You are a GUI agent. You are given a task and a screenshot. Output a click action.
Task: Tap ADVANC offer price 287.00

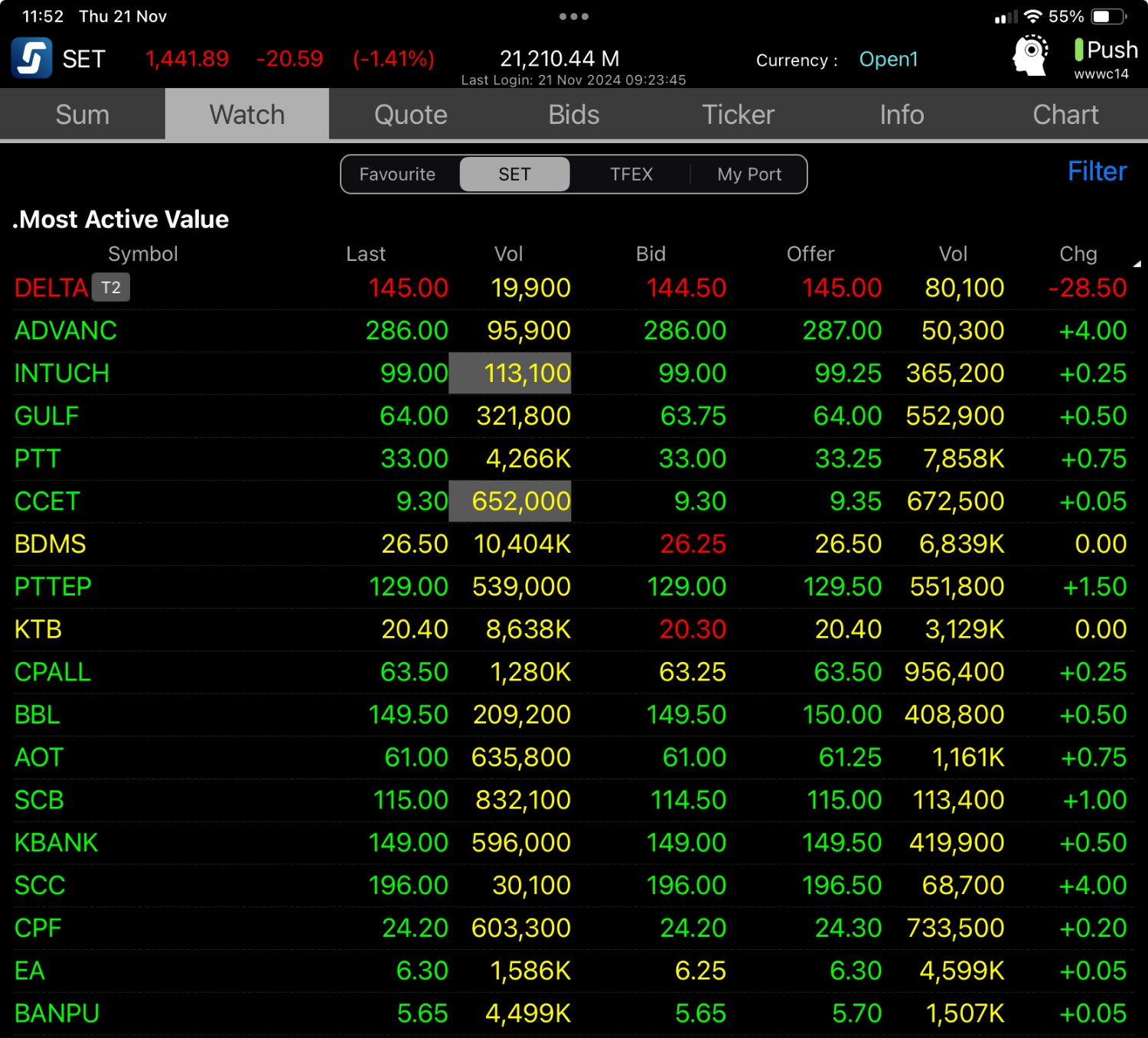[843, 331]
